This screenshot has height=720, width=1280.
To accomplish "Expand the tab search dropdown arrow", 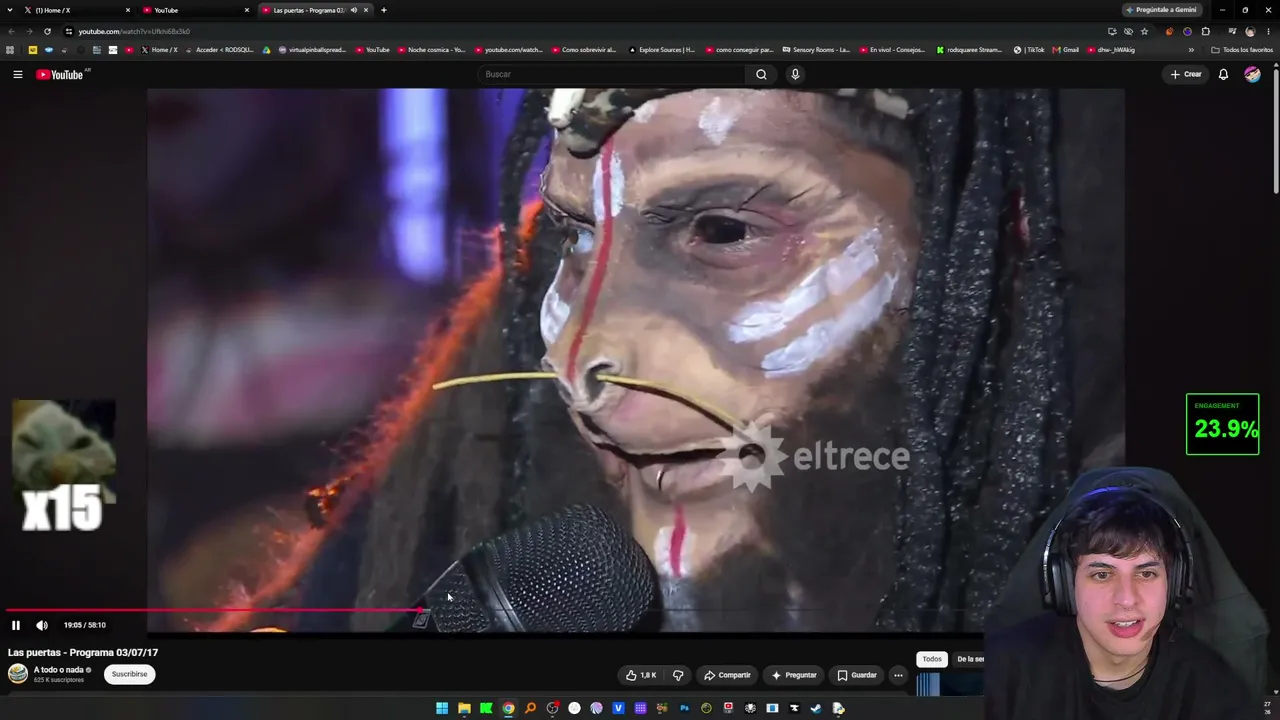I will pyautogui.click(x=11, y=10).
